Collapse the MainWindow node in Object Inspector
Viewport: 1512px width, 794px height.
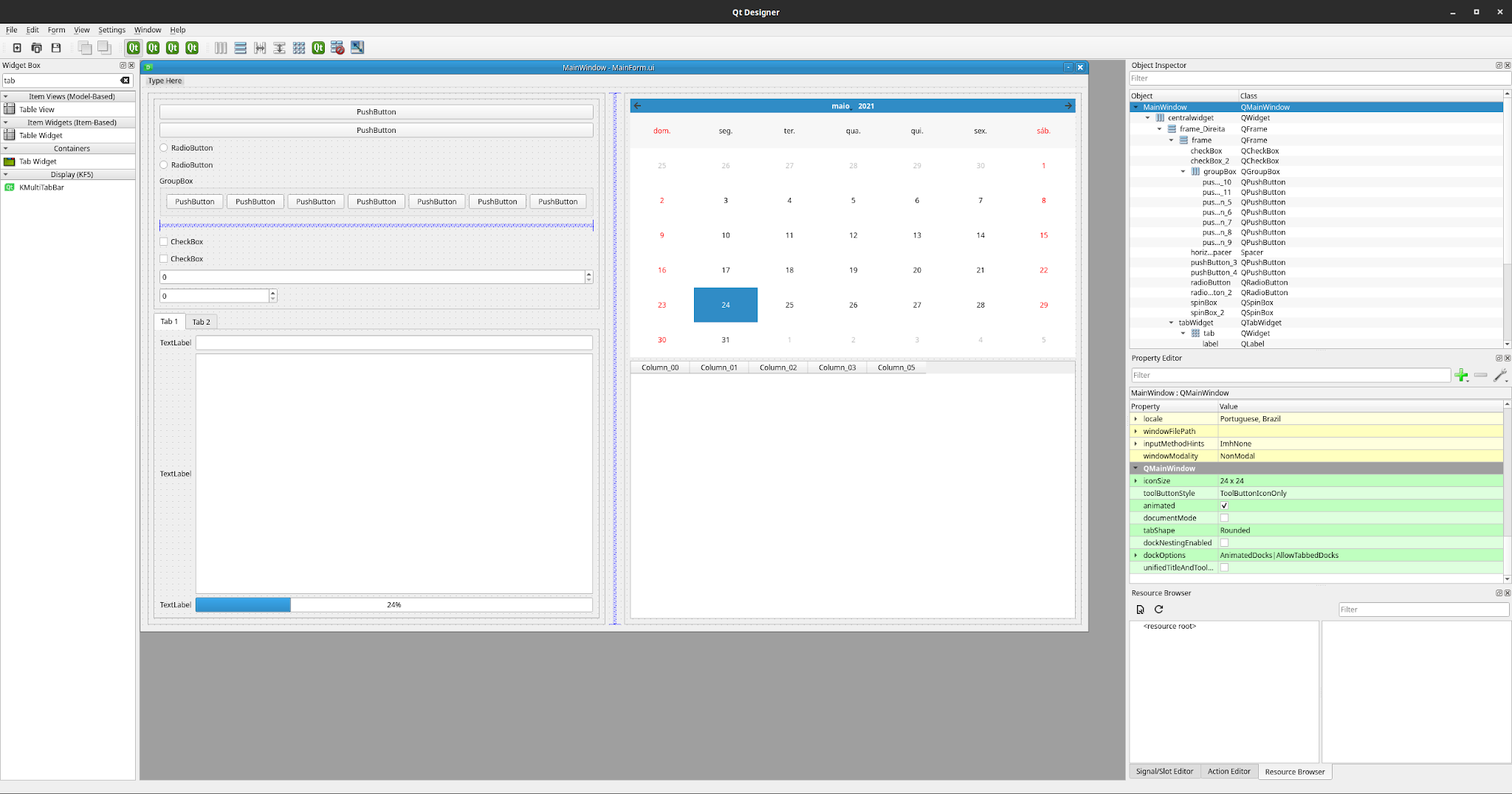click(x=1135, y=106)
